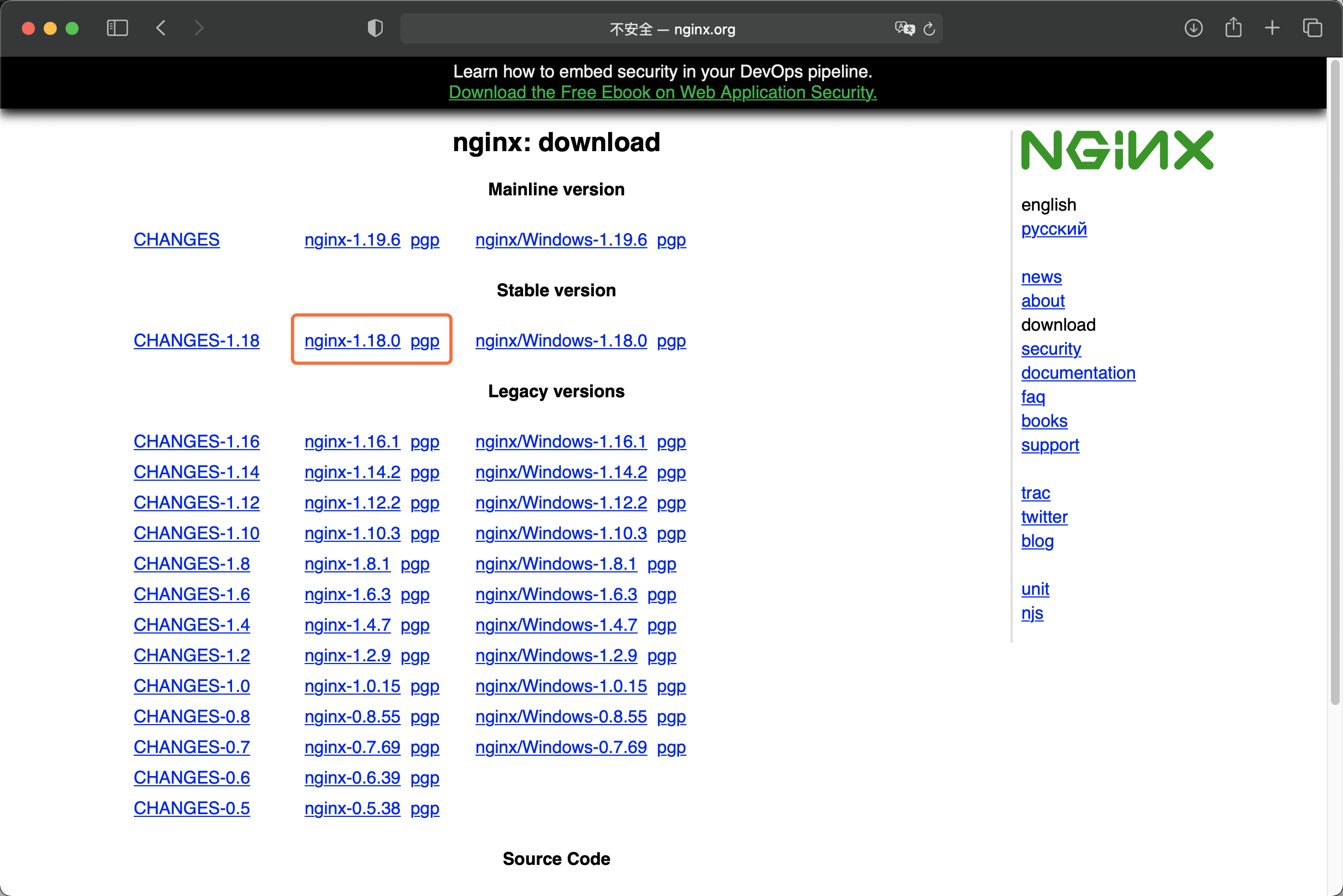
Task: Open the privacy report shield icon
Action: 375,28
